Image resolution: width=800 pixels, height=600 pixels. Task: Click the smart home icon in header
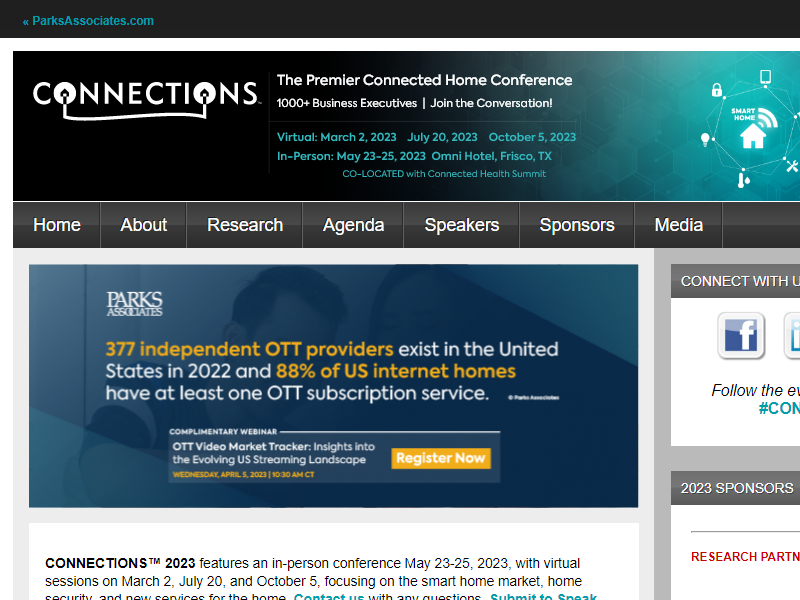click(x=754, y=128)
